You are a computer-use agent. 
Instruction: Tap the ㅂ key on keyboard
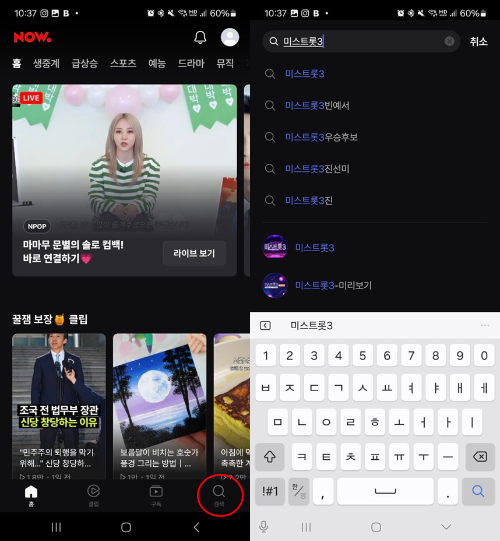(265, 388)
